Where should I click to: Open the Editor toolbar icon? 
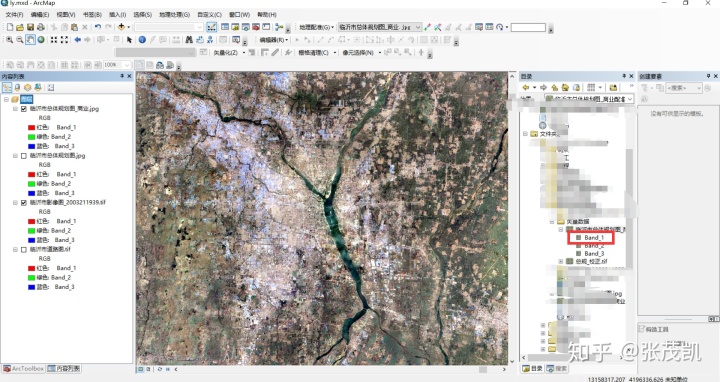click(x=211, y=27)
